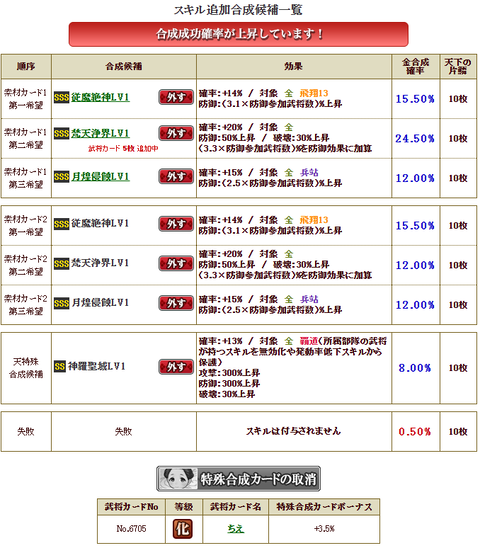
Task: Click 外す button in 素材カード2 第三希望 row
Action: (176, 303)
